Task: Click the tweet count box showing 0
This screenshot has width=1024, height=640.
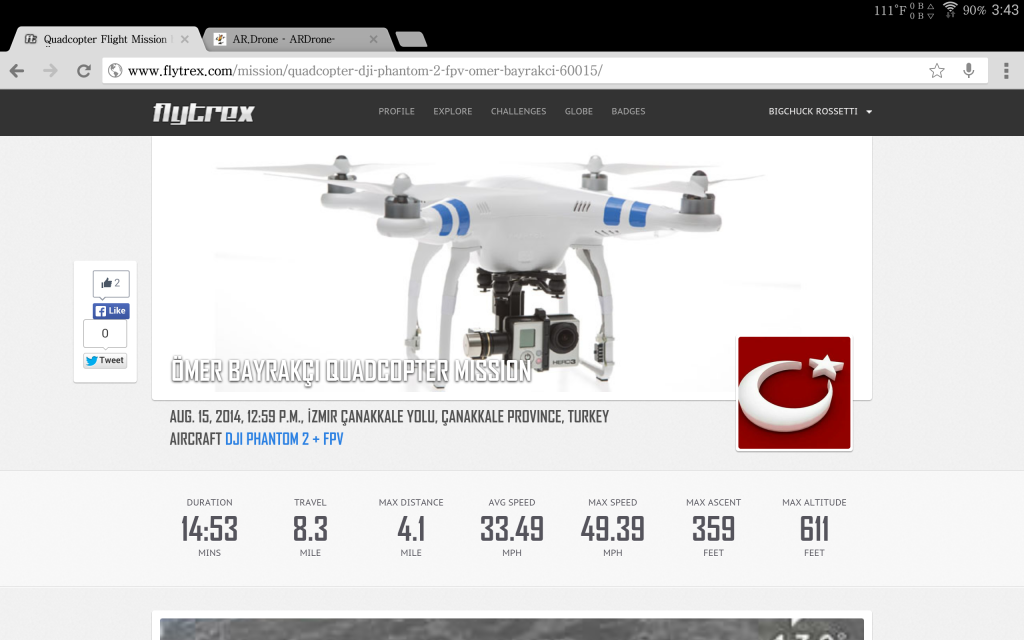Action: (105, 334)
